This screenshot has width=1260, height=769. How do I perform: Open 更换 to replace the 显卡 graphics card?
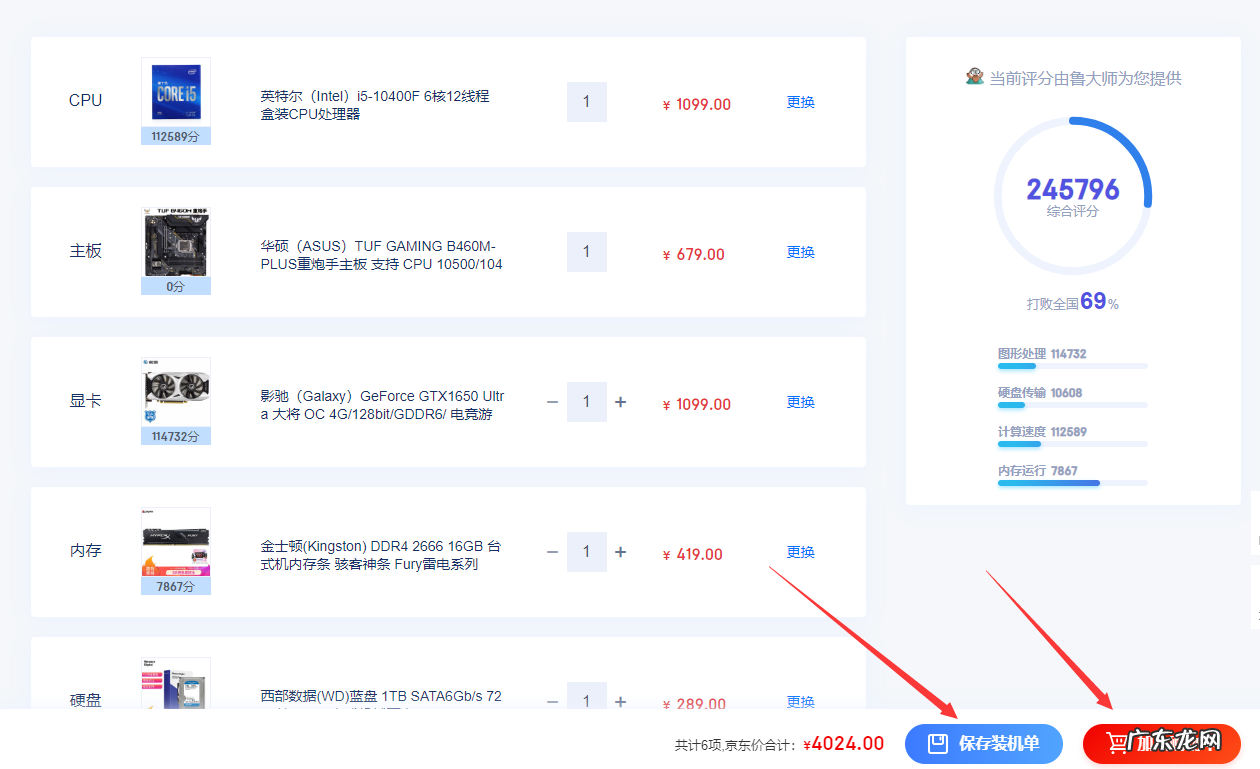tap(800, 402)
